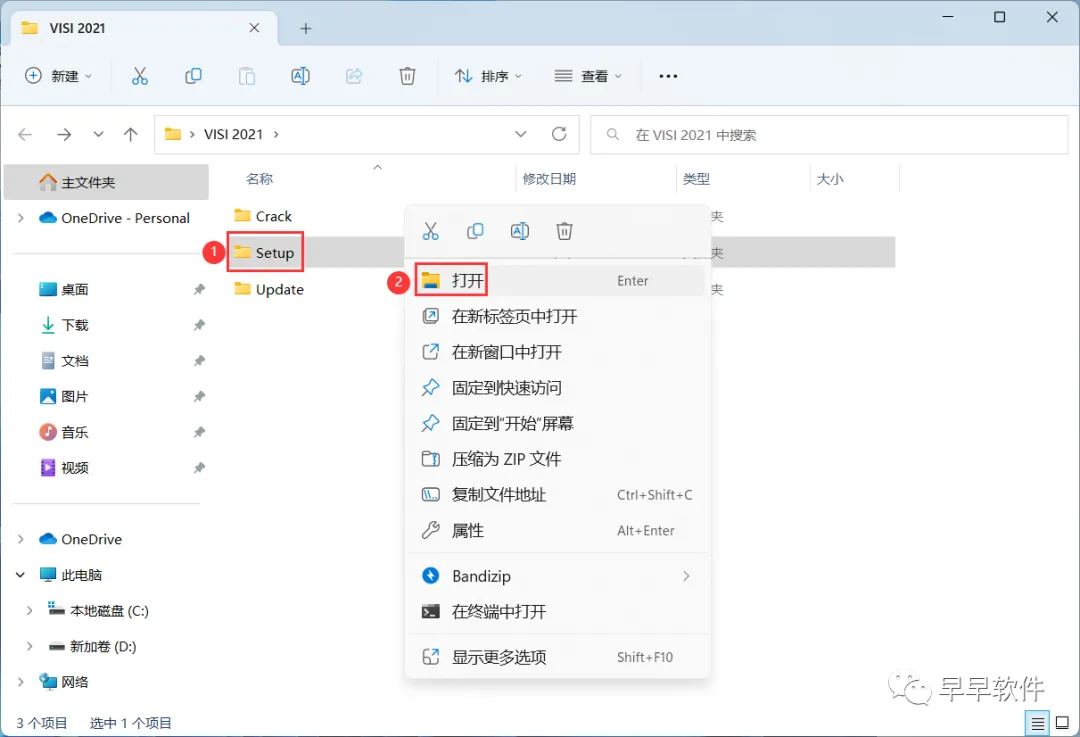This screenshot has width=1080, height=737.
Task: Select the Crack folder
Action: point(263,216)
